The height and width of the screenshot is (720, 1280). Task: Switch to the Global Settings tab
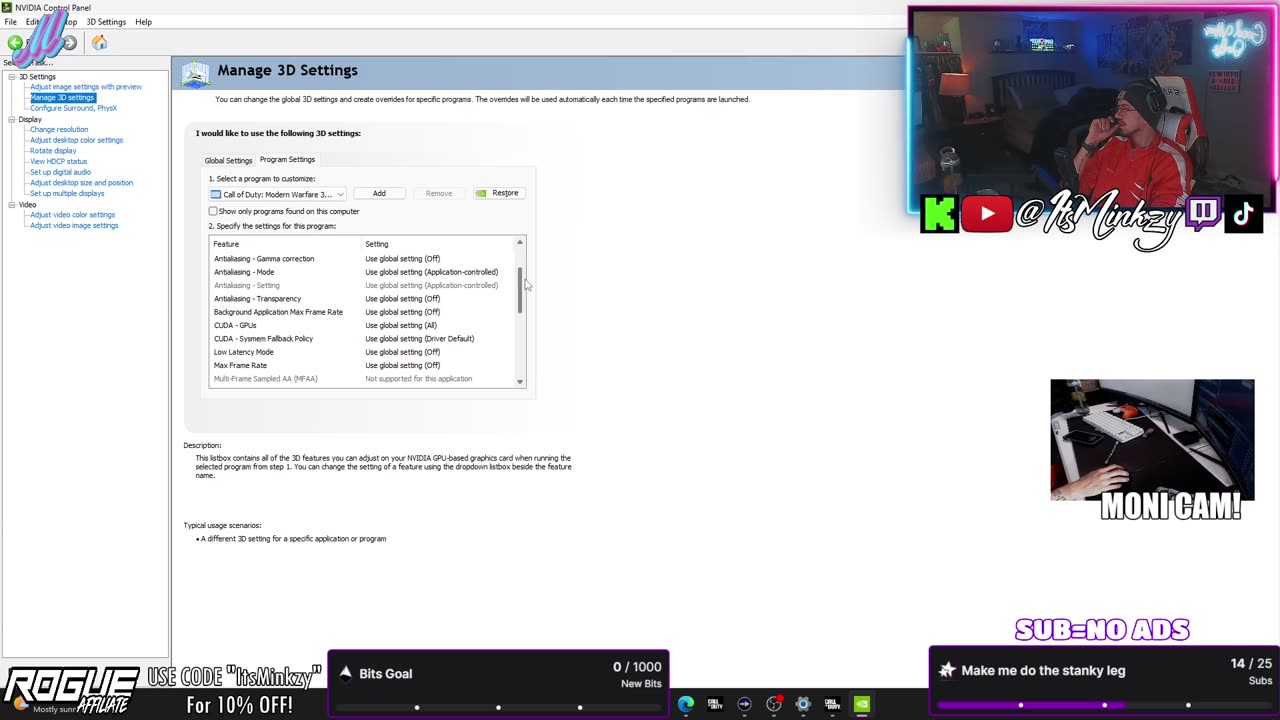tap(228, 160)
